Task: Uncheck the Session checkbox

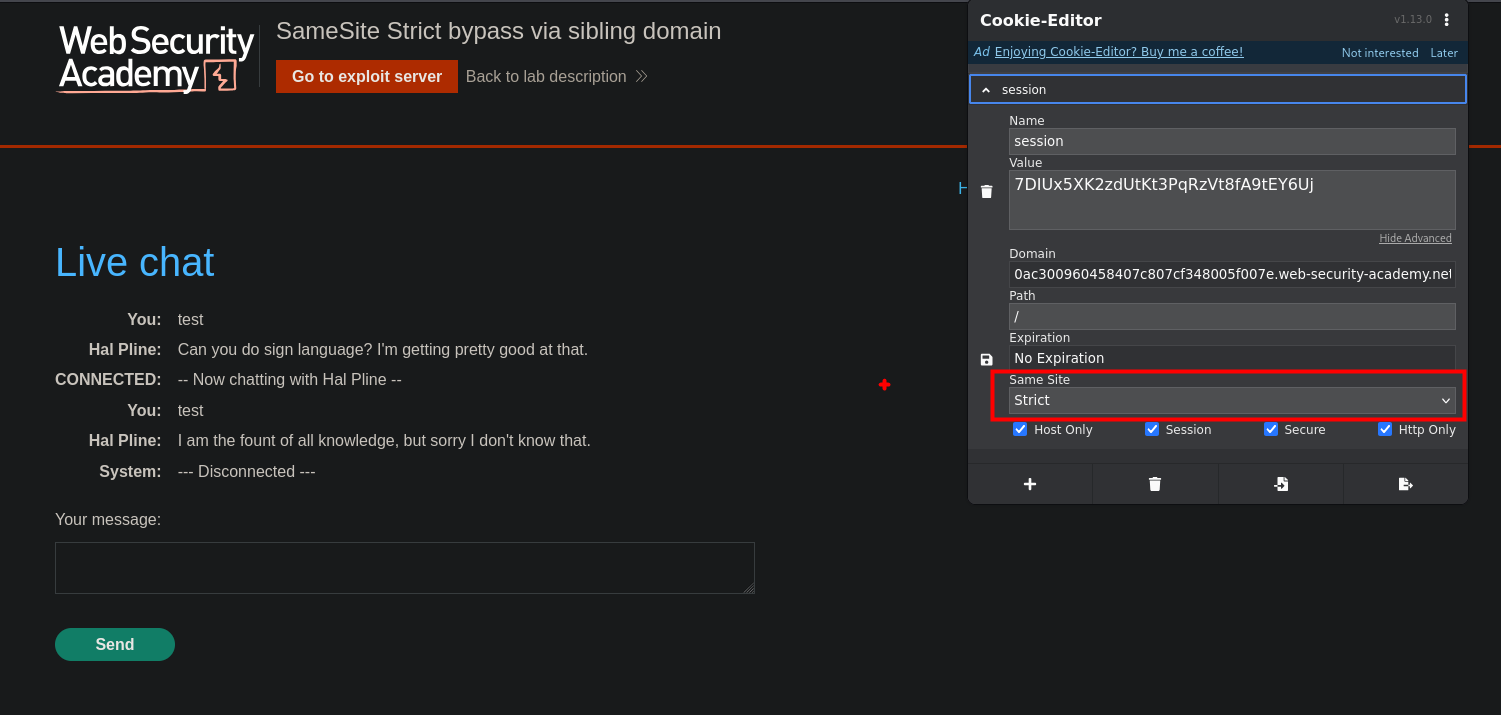Action: tap(1152, 429)
